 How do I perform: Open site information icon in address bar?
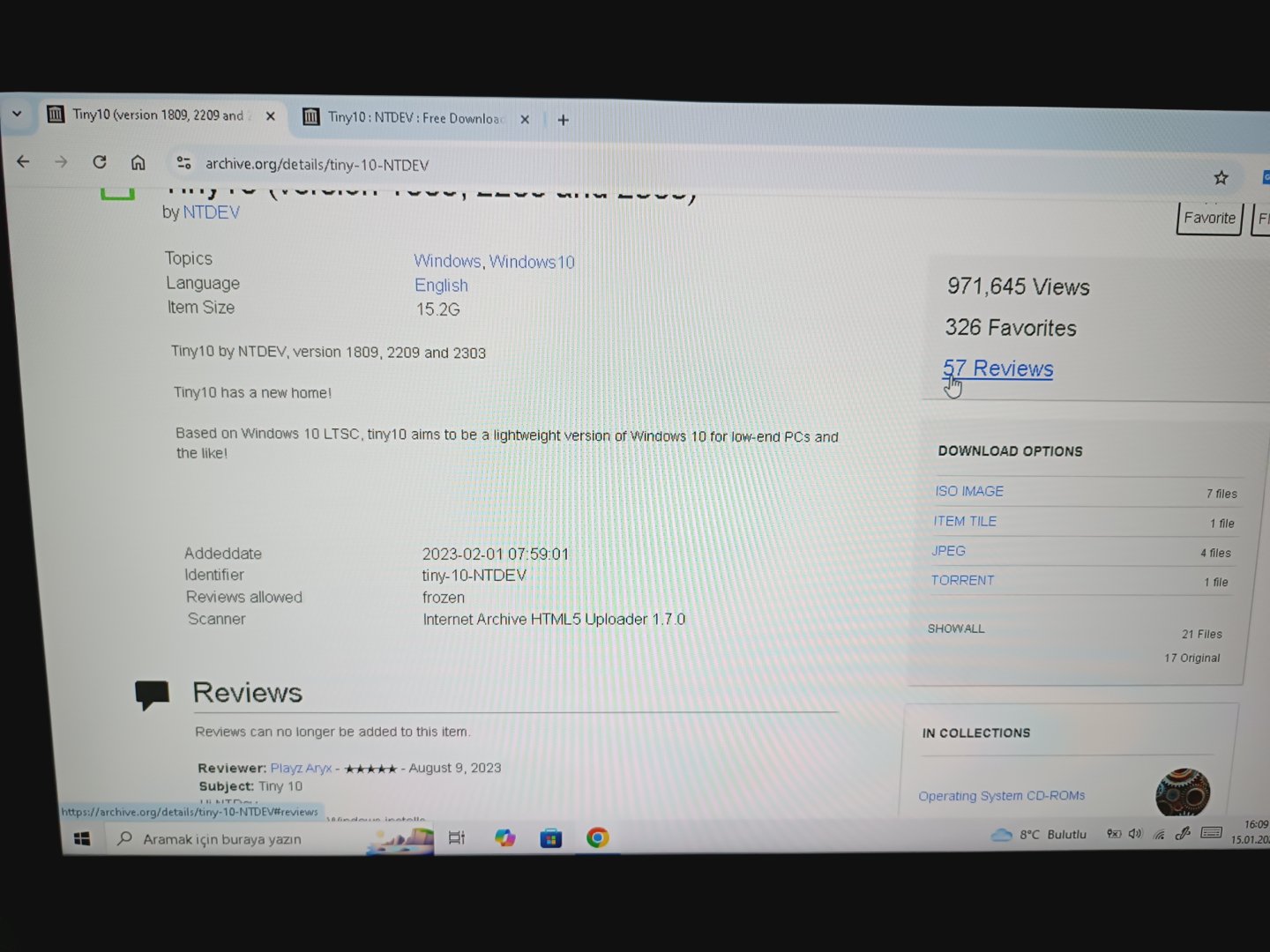[x=183, y=163]
